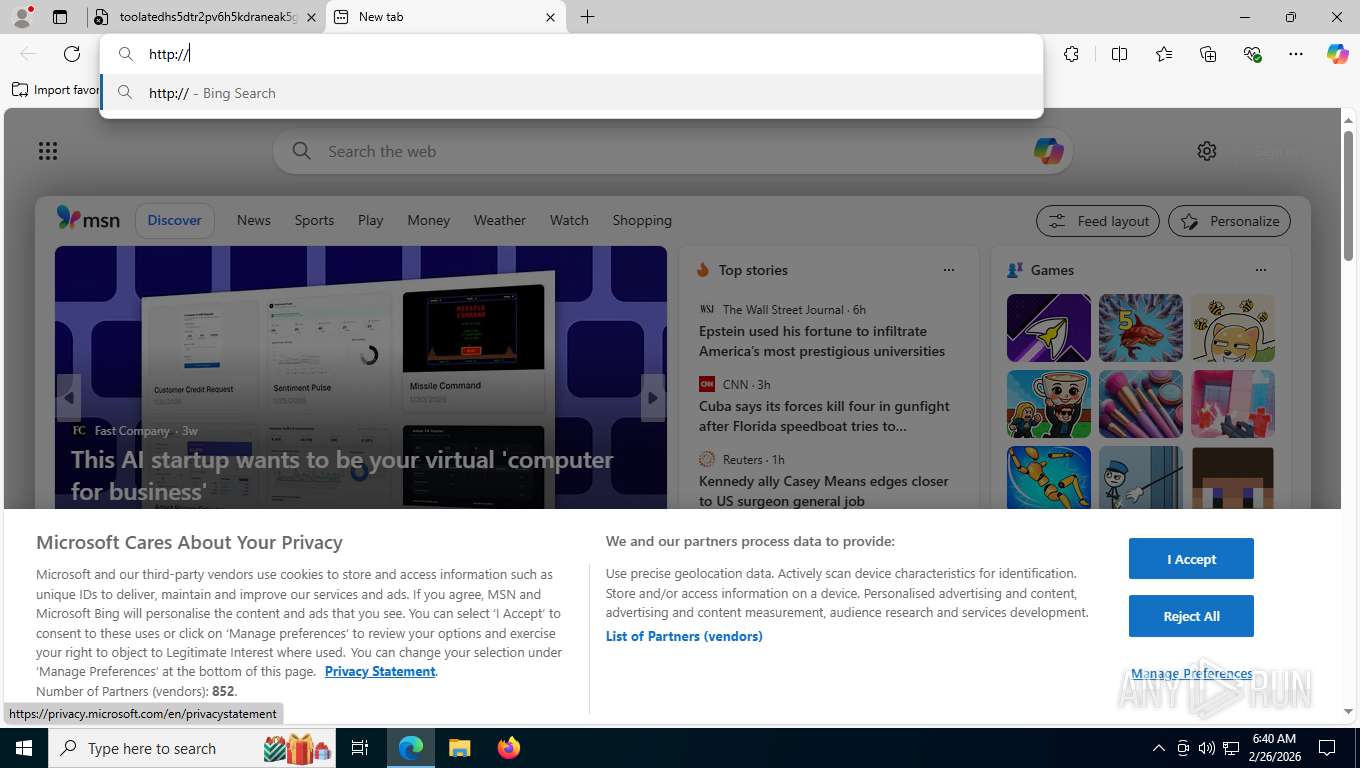Launch the fish number 5 game thumbnail

pos(1141,328)
